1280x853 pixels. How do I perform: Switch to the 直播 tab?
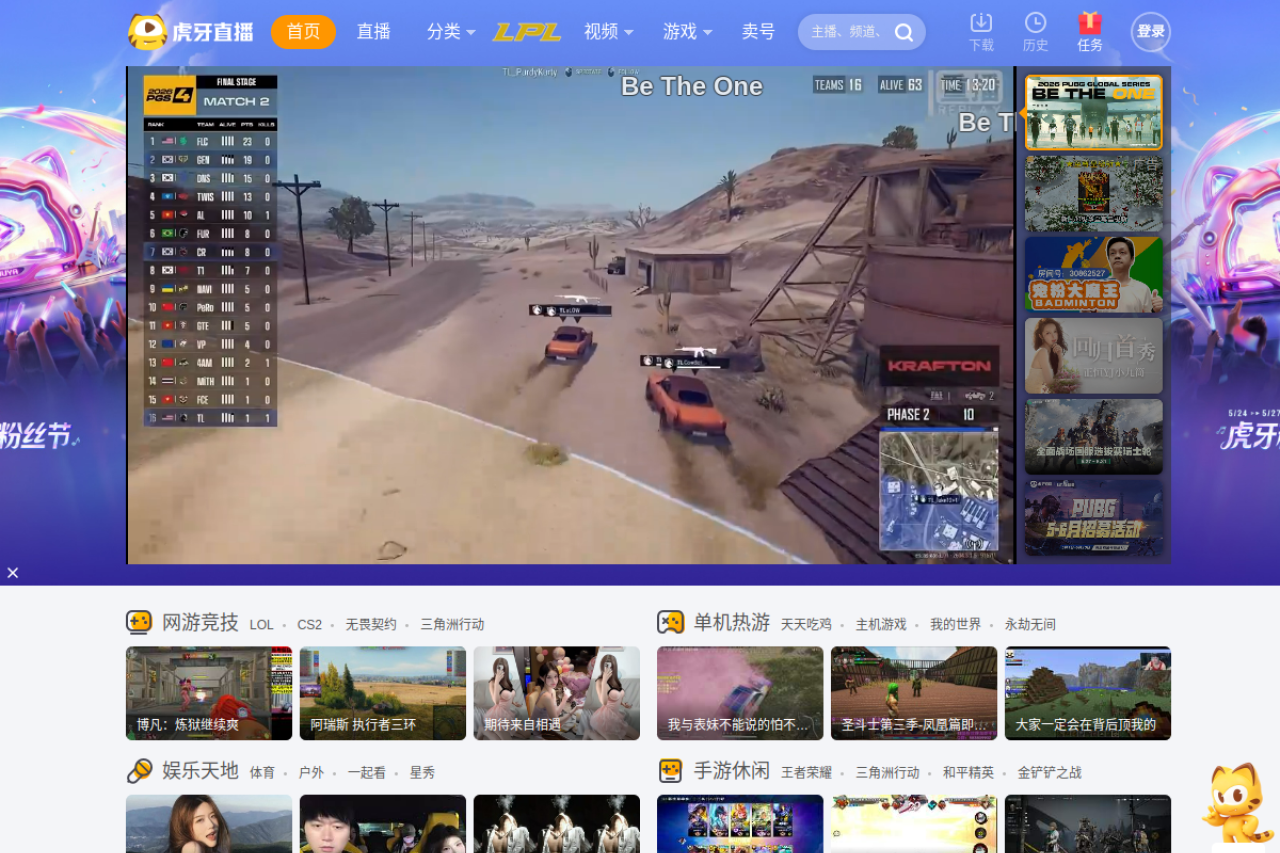[x=374, y=32]
